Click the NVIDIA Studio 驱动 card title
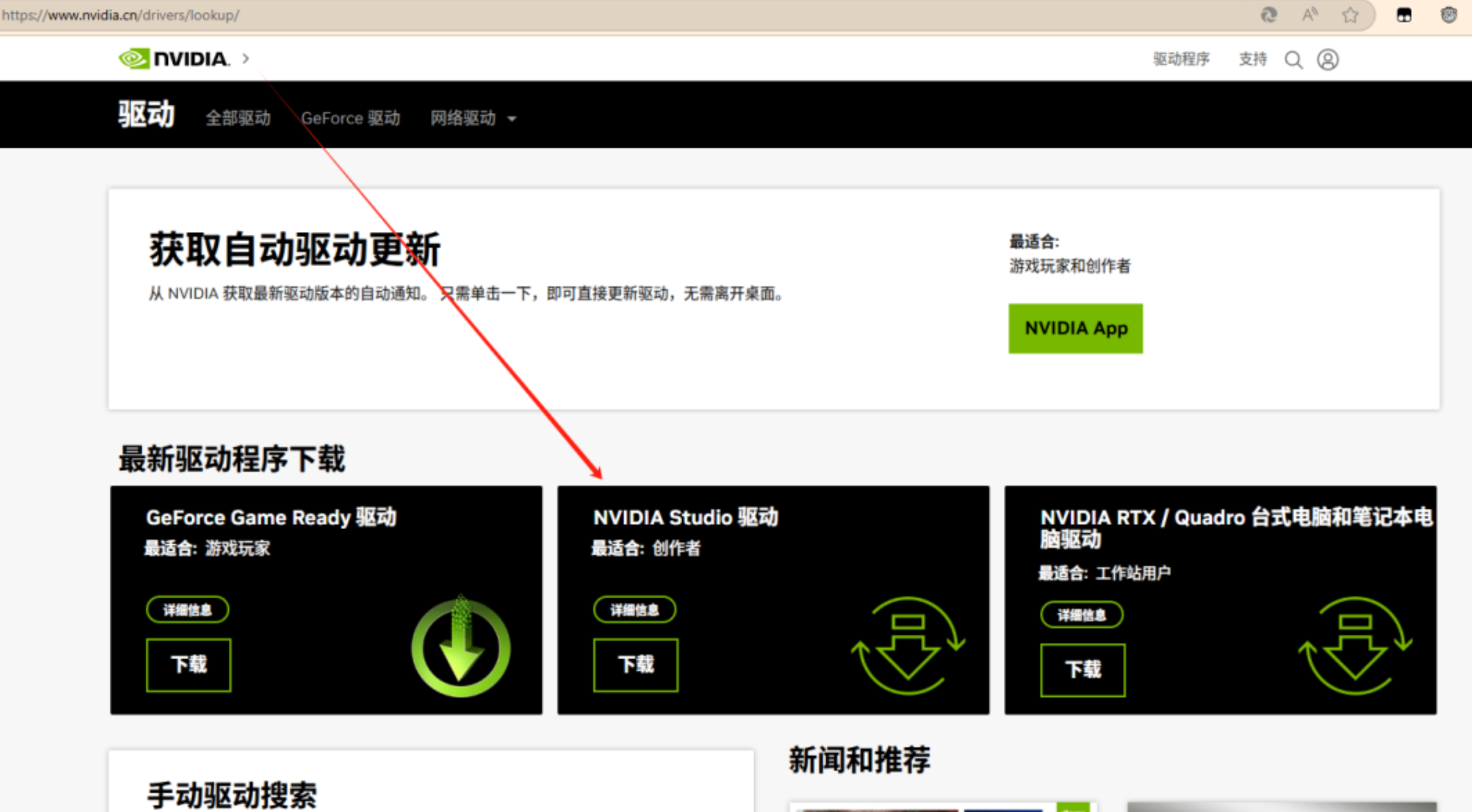This screenshot has height=812, width=1472. (x=686, y=518)
